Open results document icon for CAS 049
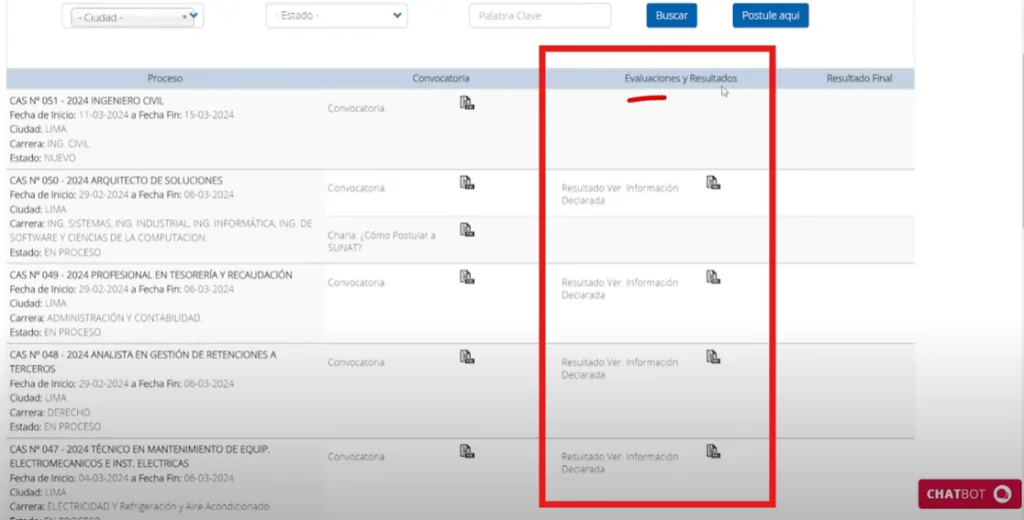 (x=713, y=277)
